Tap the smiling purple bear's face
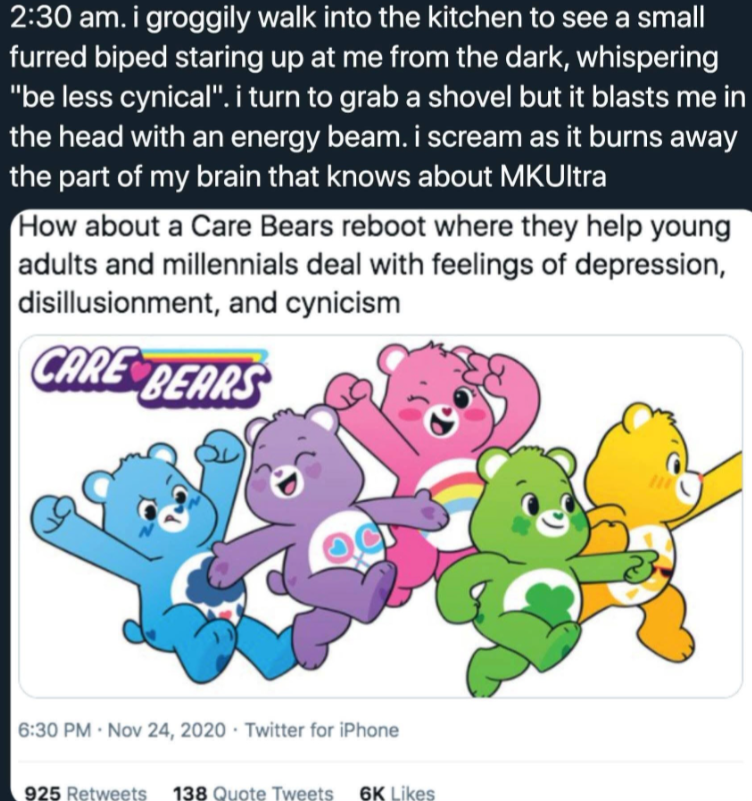Screen dimensions: 752x801 293,470
